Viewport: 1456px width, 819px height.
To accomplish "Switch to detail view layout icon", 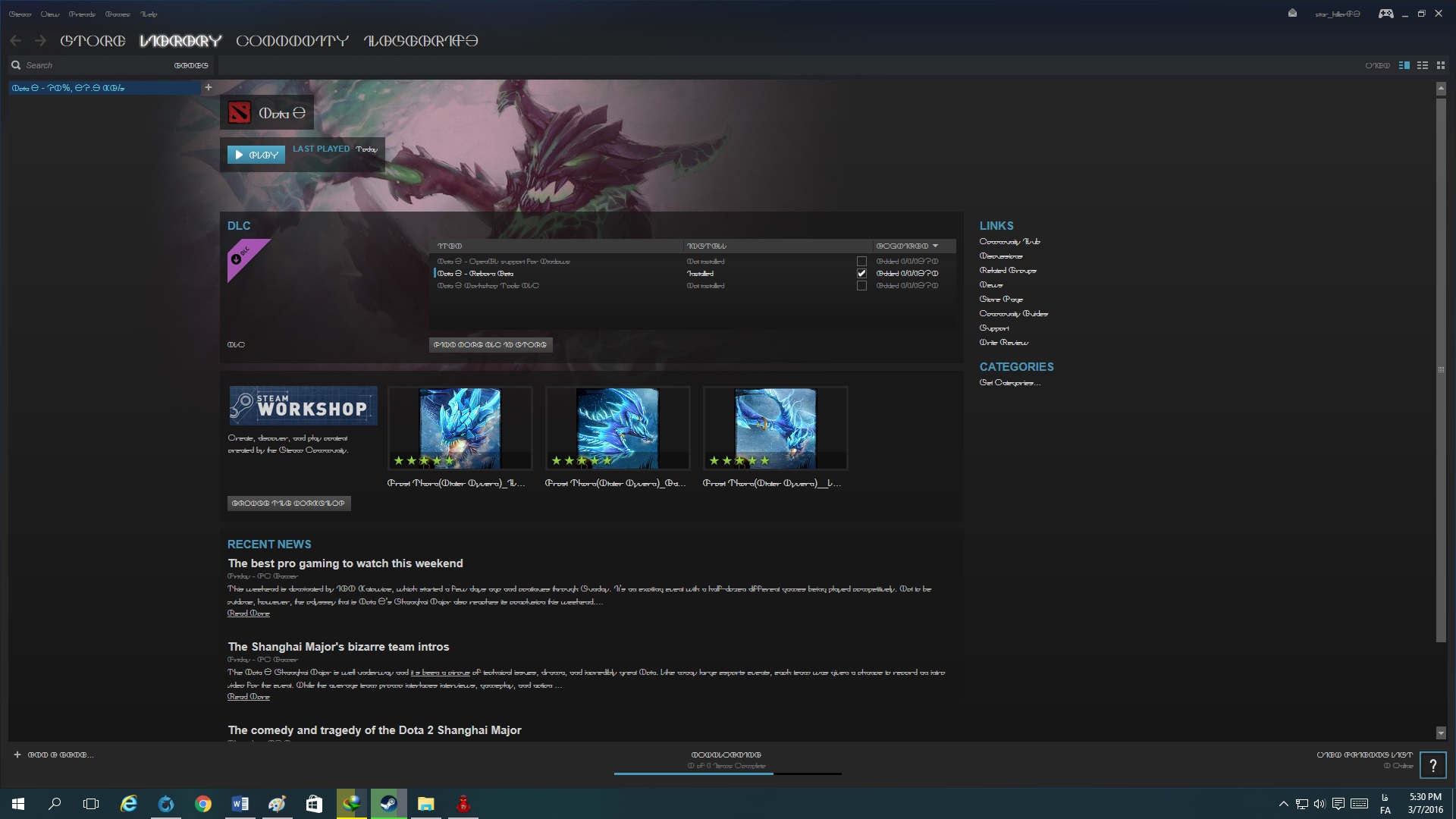I will tap(1404, 65).
